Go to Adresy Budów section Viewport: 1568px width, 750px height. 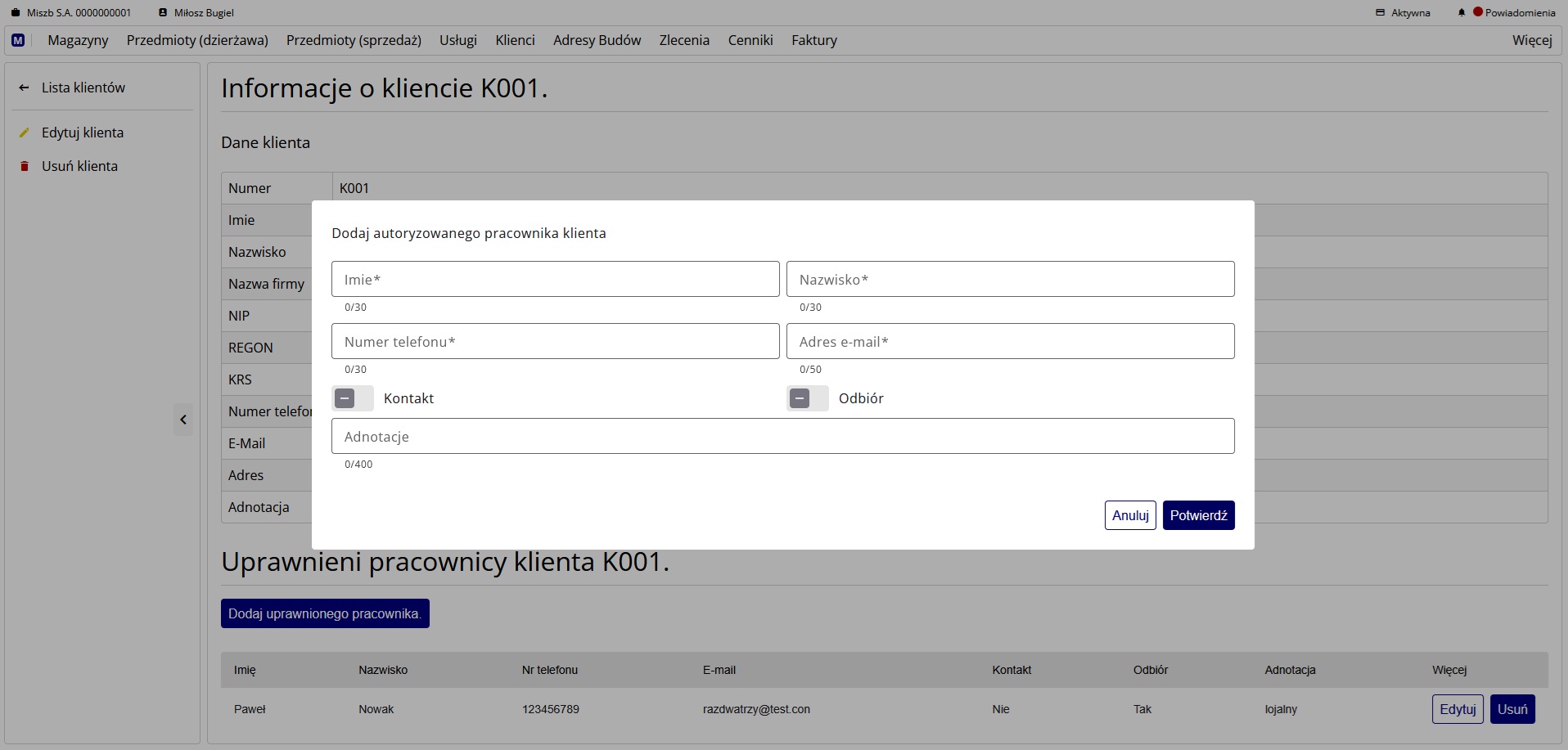[x=597, y=40]
